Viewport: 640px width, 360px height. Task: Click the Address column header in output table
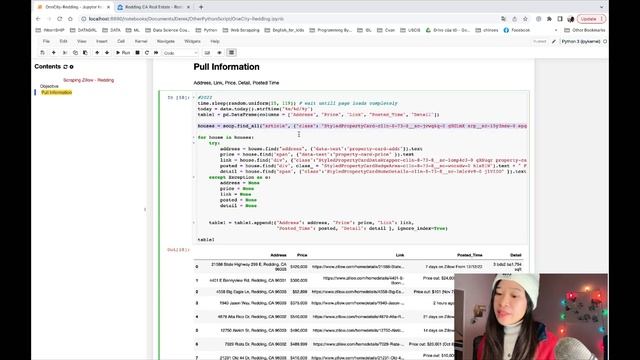coord(278,255)
